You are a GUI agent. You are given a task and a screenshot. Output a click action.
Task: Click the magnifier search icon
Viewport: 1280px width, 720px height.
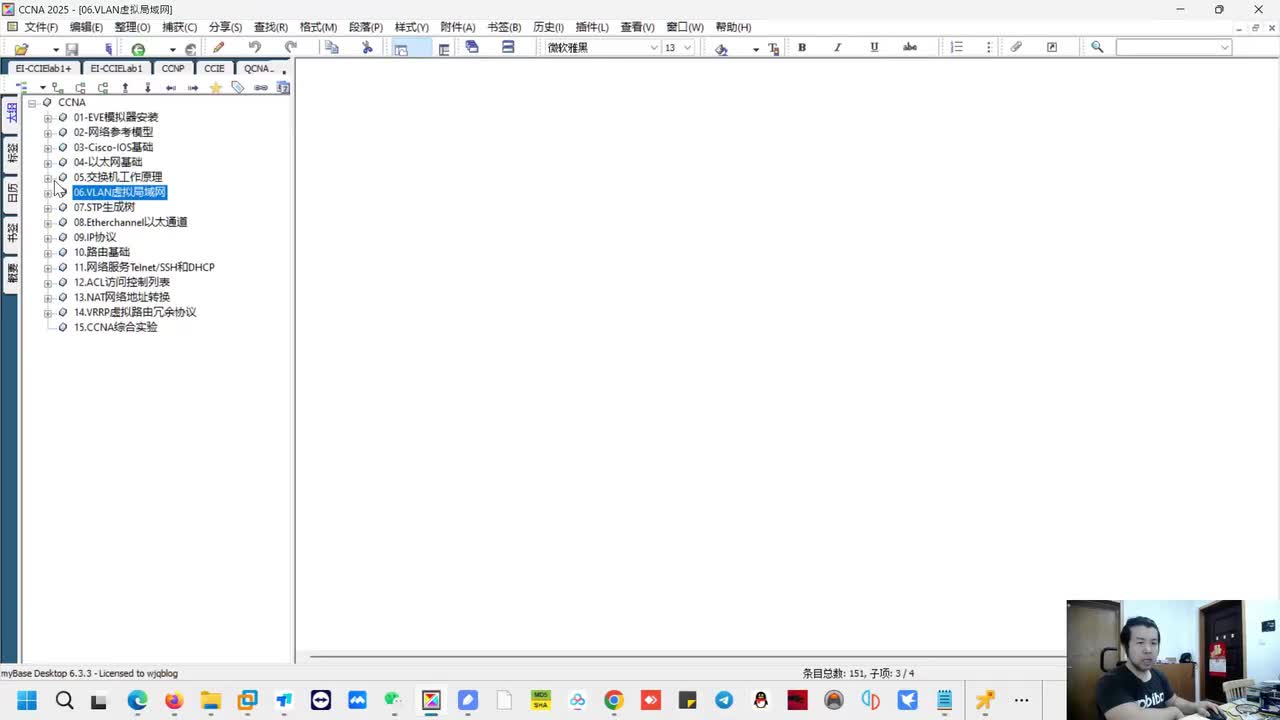1097,47
